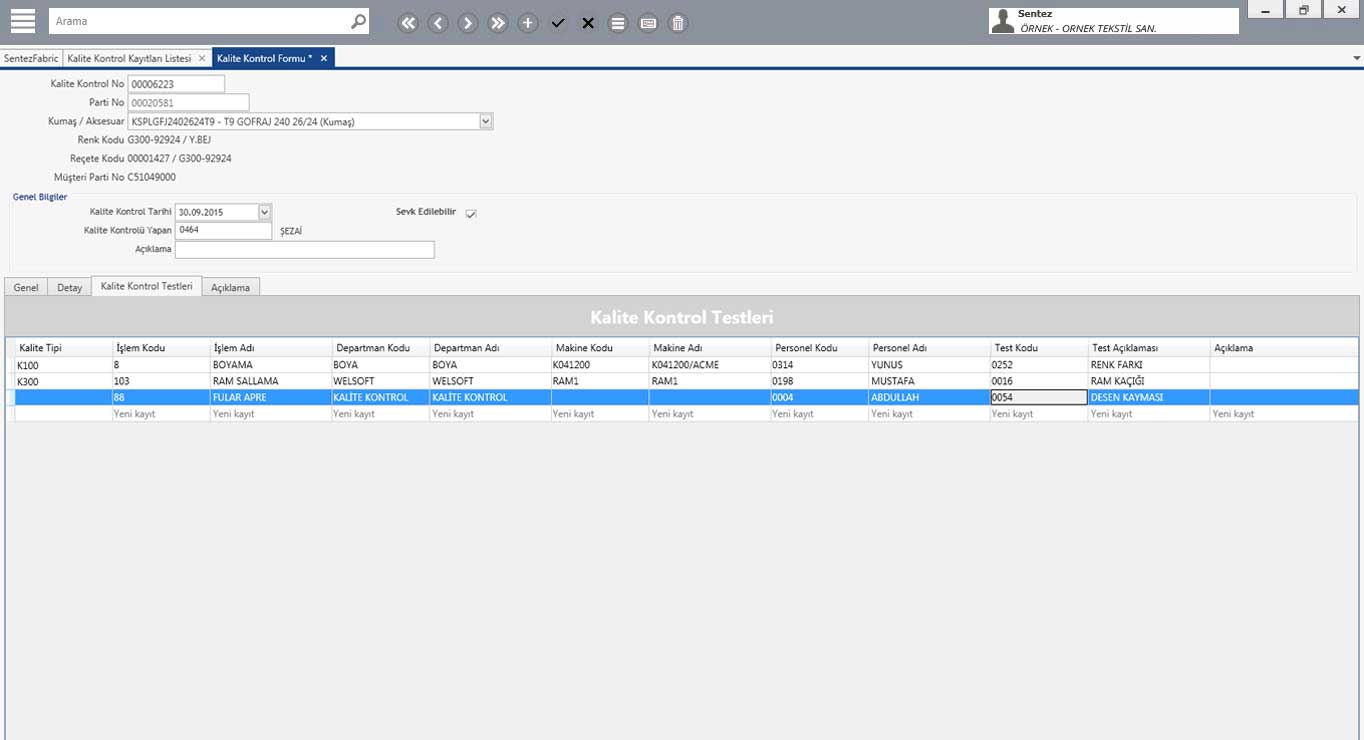Sort by İşlem Kodu column header
Screen dimensions: 1364x740
click(x=161, y=348)
